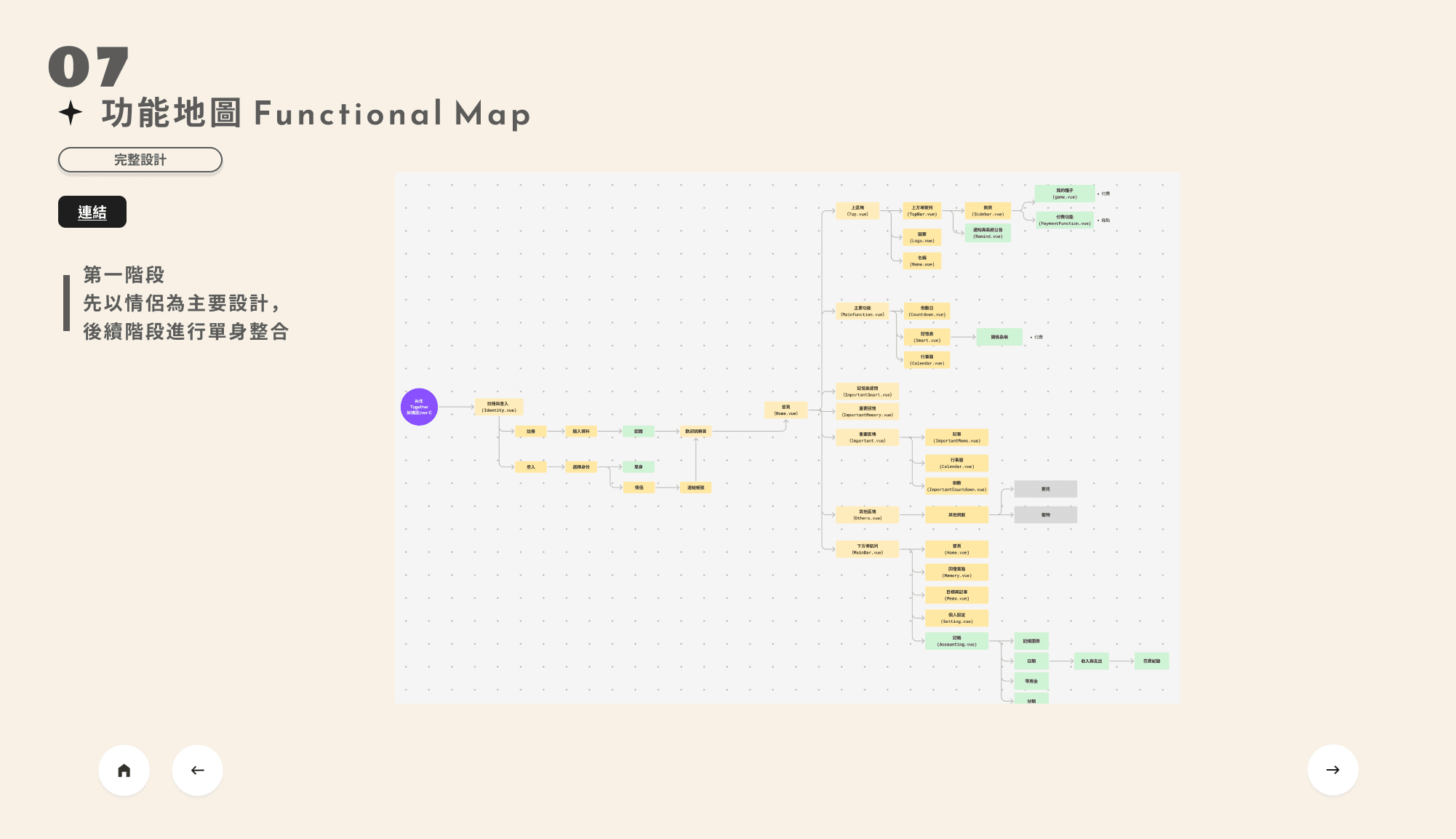The width and height of the screenshot is (1456, 839).
Task: Select the 情侶 node
Action: coord(639,488)
